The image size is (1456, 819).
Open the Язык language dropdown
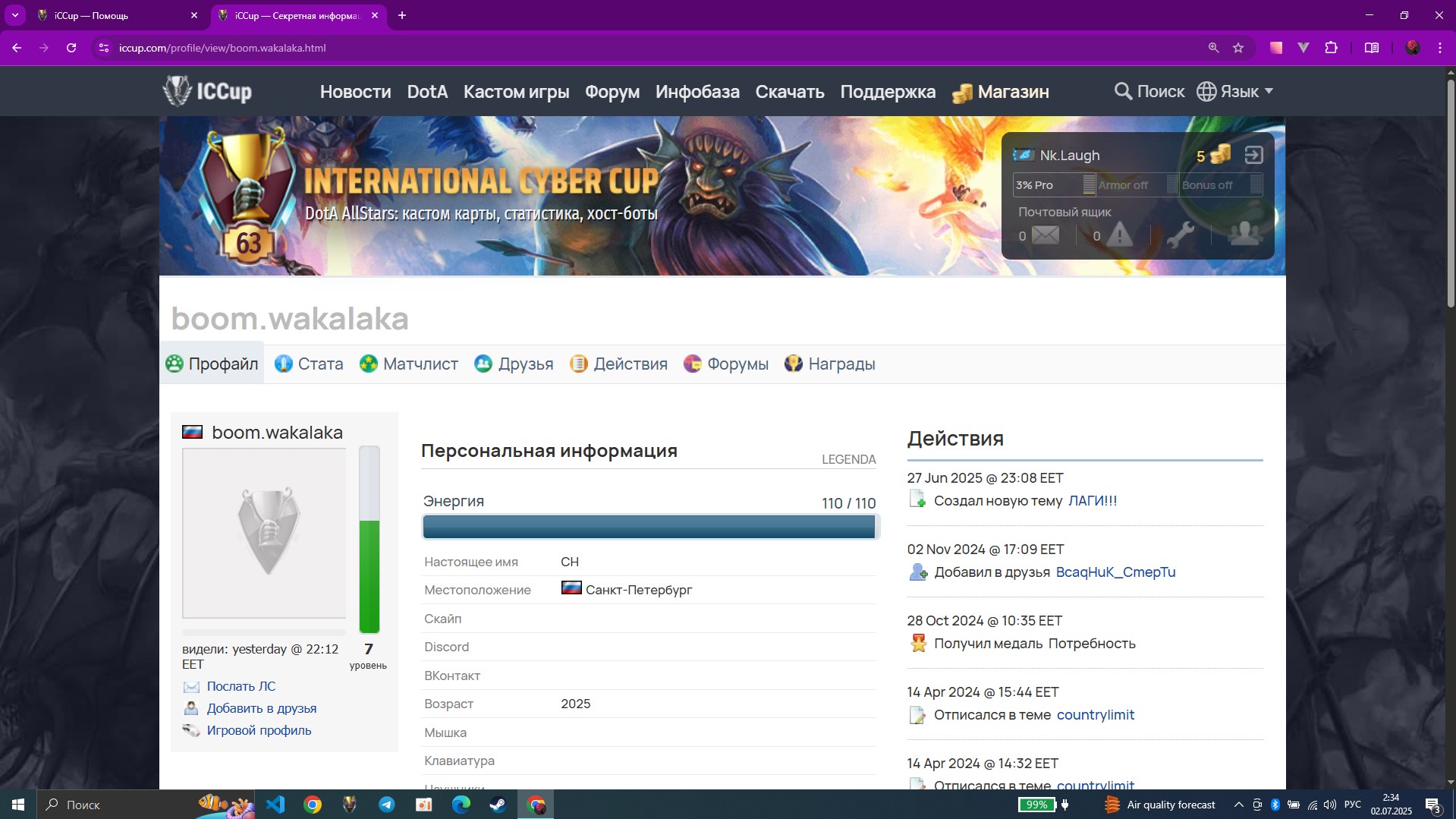point(1234,91)
